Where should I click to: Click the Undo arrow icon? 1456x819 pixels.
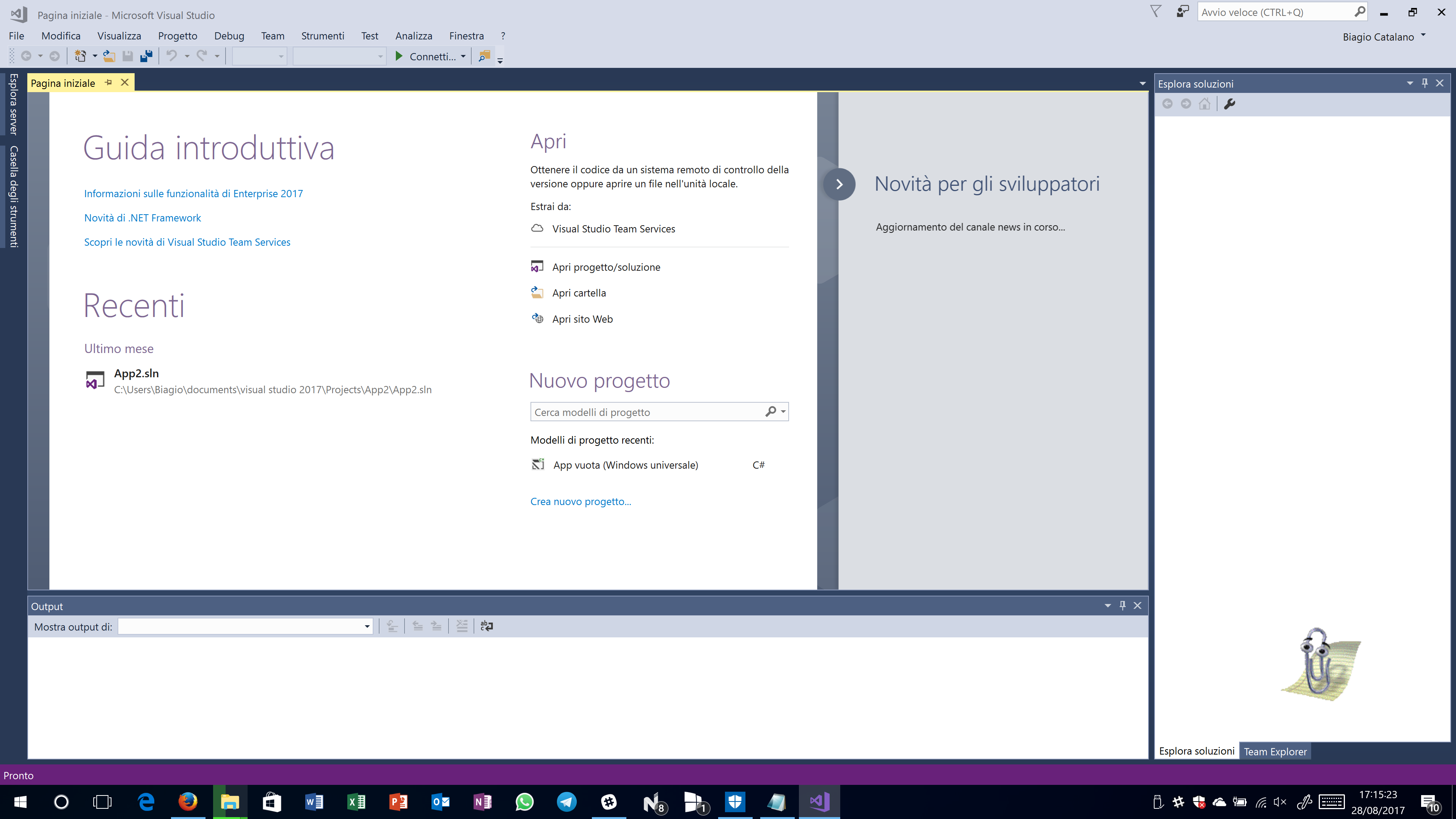pos(172,56)
